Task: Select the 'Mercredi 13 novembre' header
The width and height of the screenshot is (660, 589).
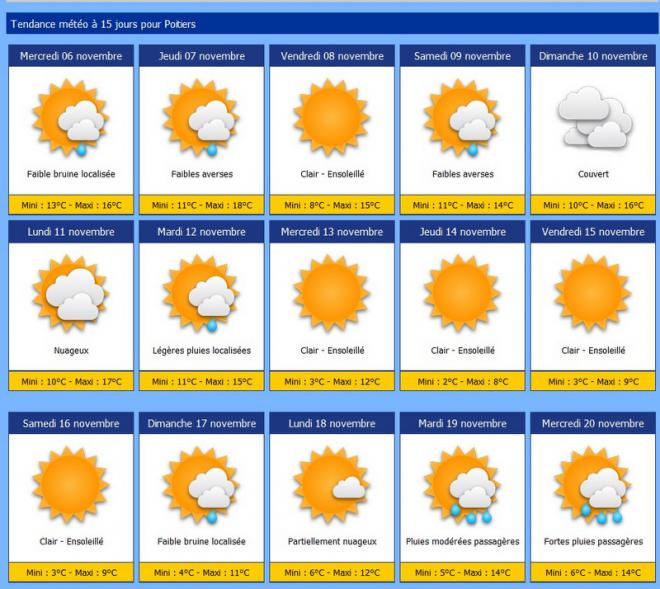Action: coord(332,232)
